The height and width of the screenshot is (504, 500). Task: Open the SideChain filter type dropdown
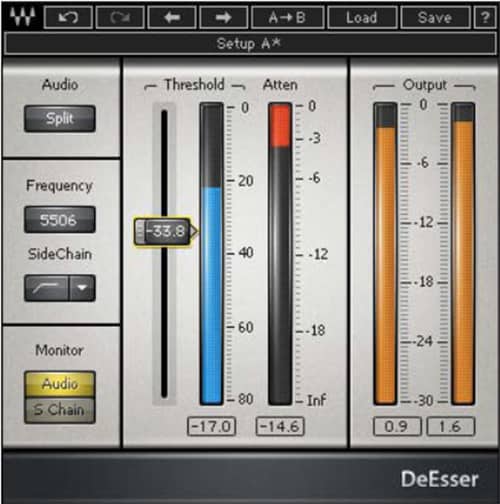click(x=82, y=288)
